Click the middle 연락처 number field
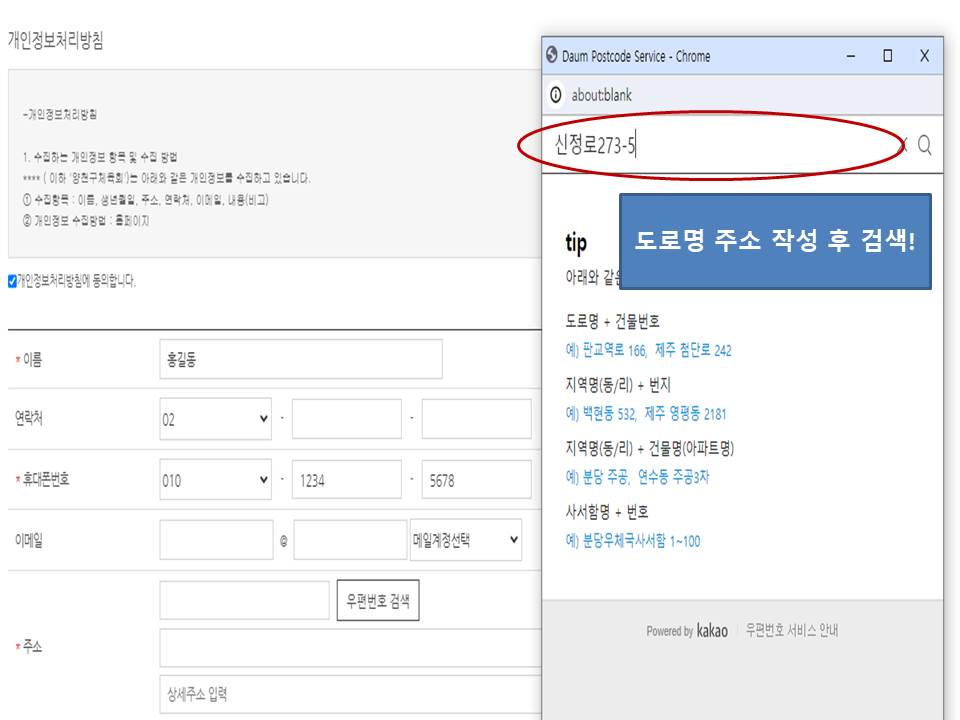960x720 pixels. click(x=347, y=419)
